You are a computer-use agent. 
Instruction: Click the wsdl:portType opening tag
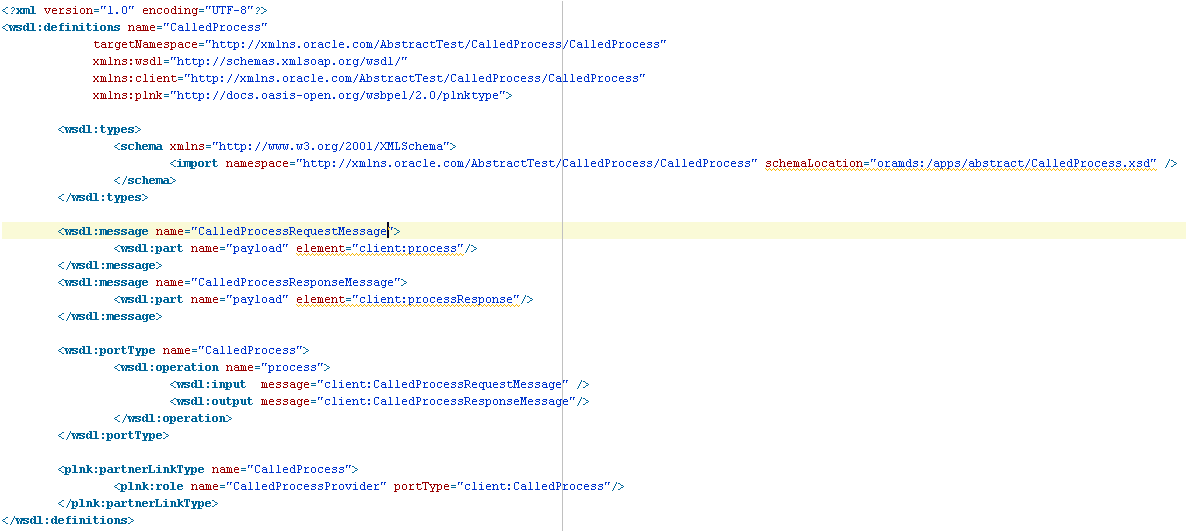click(x=107, y=351)
